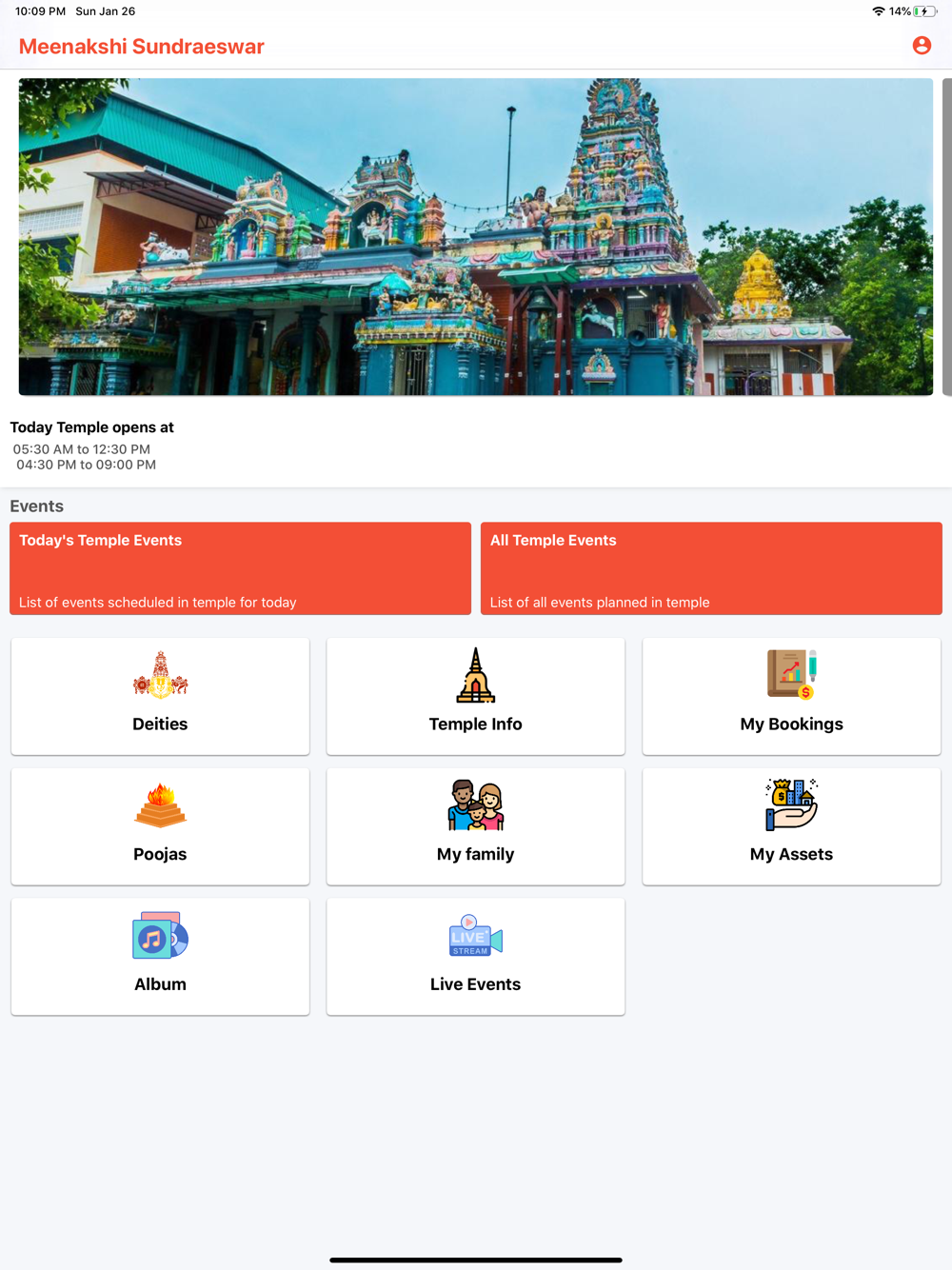Tap the battery charging indicator
Screen dimensions: 952x1270
point(924,11)
